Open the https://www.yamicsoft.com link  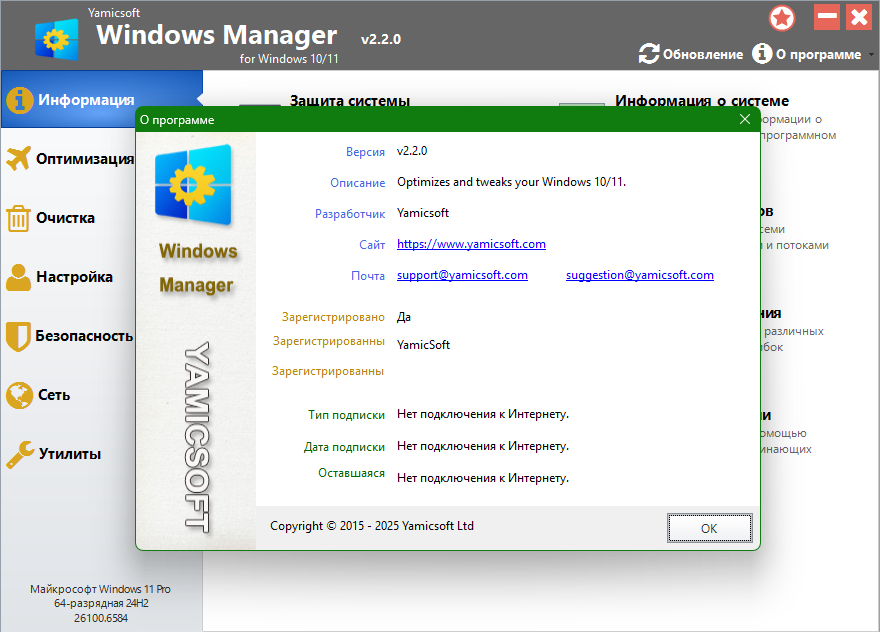pos(471,244)
